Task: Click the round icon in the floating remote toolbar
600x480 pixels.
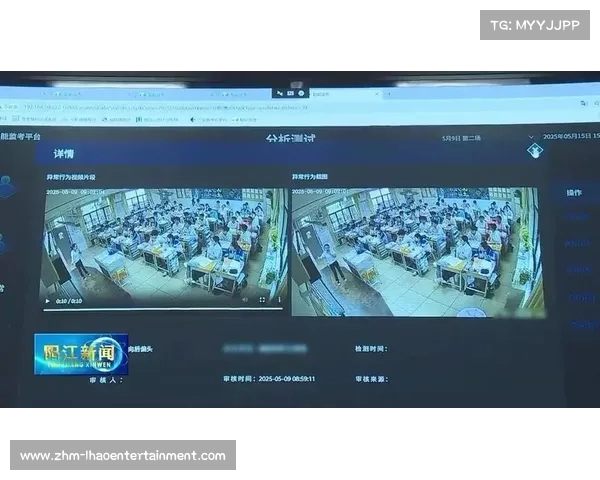Action: click(301, 93)
